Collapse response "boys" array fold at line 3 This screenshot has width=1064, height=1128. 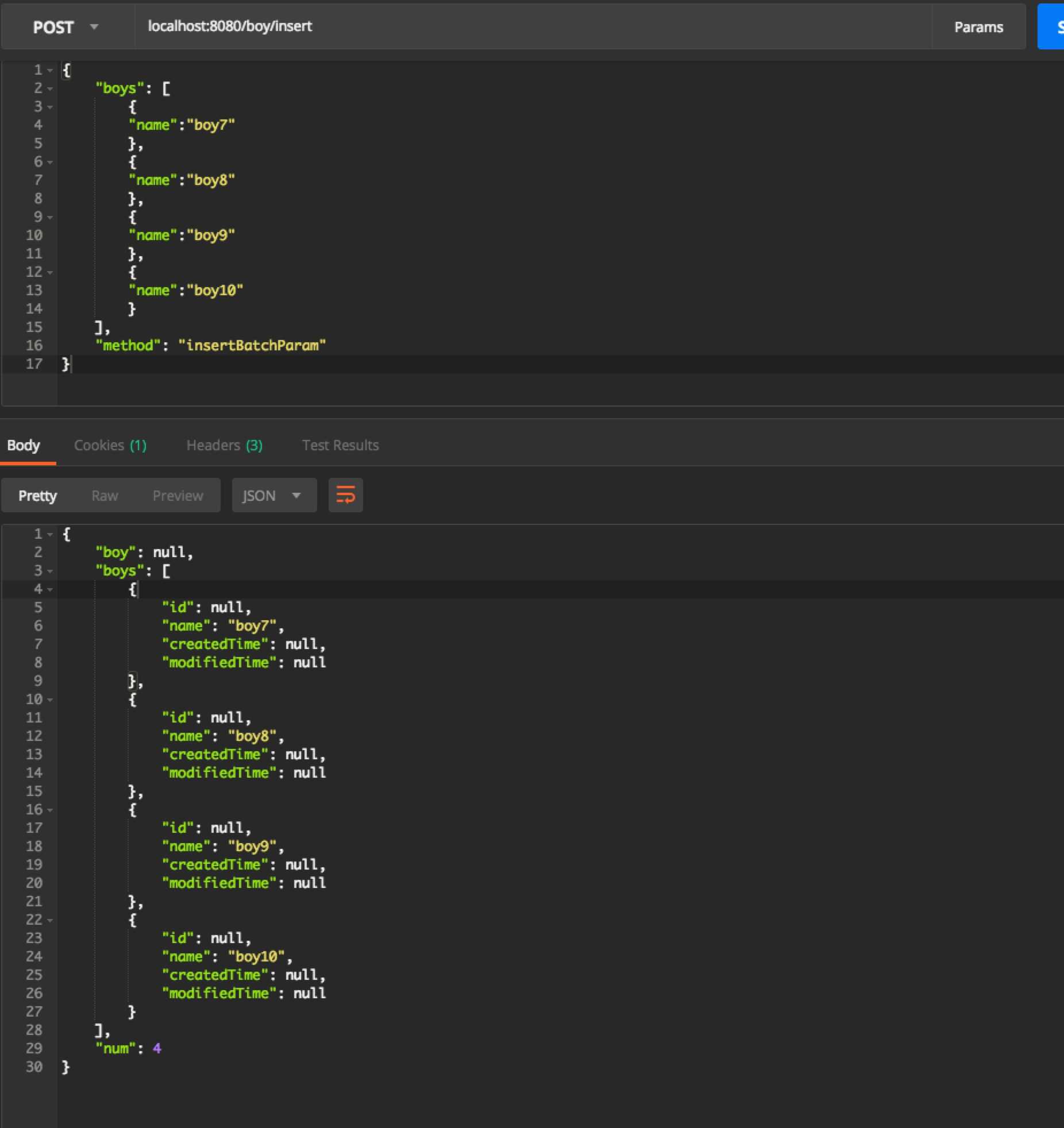[50, 571]
